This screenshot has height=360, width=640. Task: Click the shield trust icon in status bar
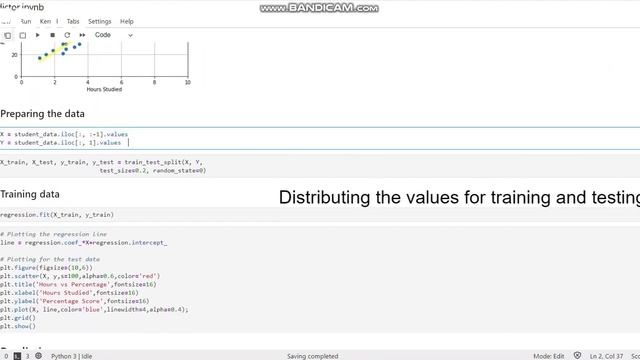pos(577,356)
